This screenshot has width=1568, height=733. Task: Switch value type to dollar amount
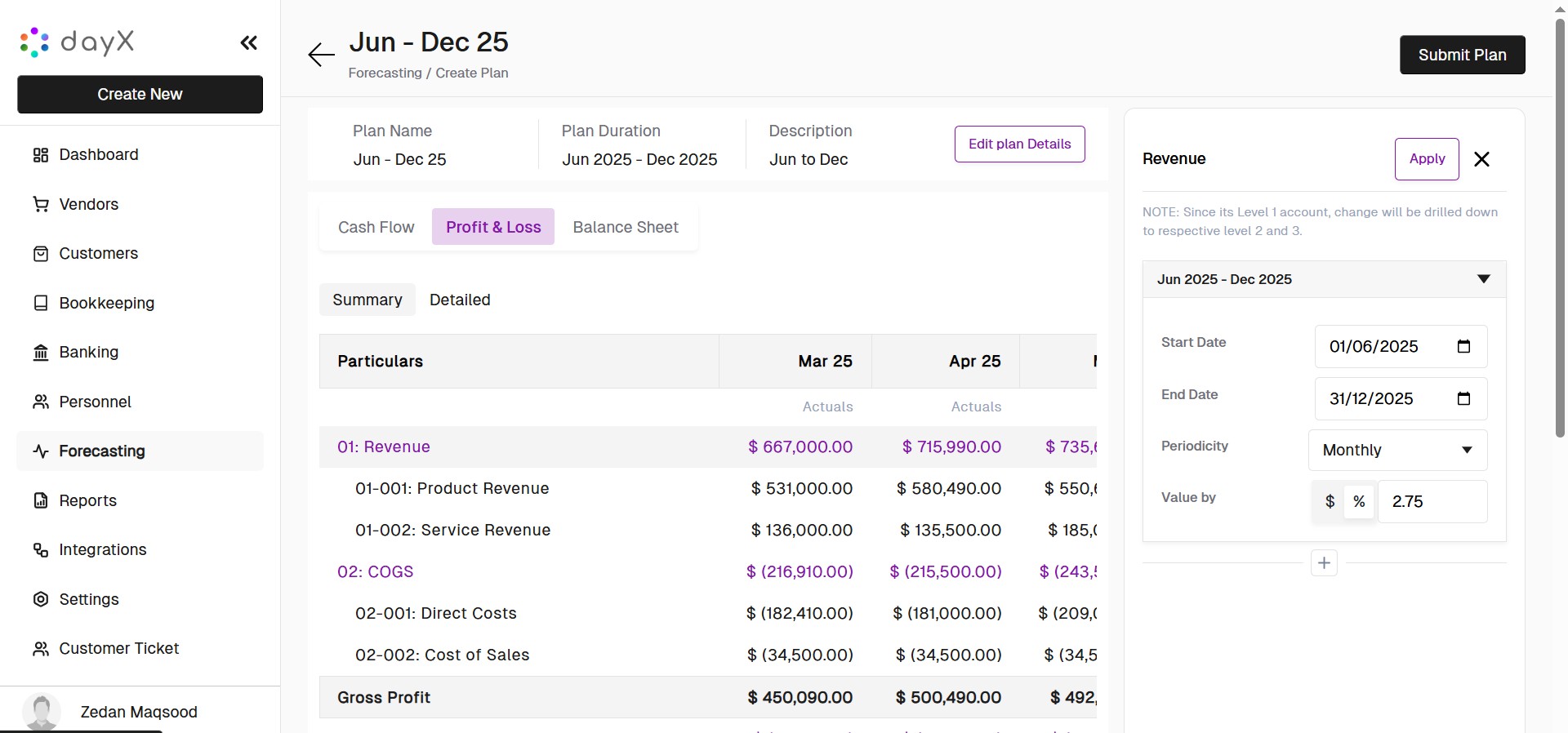(1330, 502)
